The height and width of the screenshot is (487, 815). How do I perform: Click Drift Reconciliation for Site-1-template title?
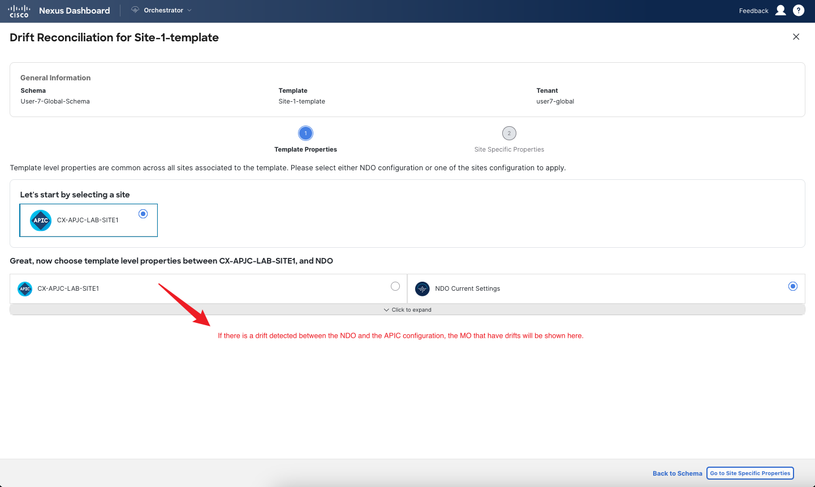tap(114, 37)
